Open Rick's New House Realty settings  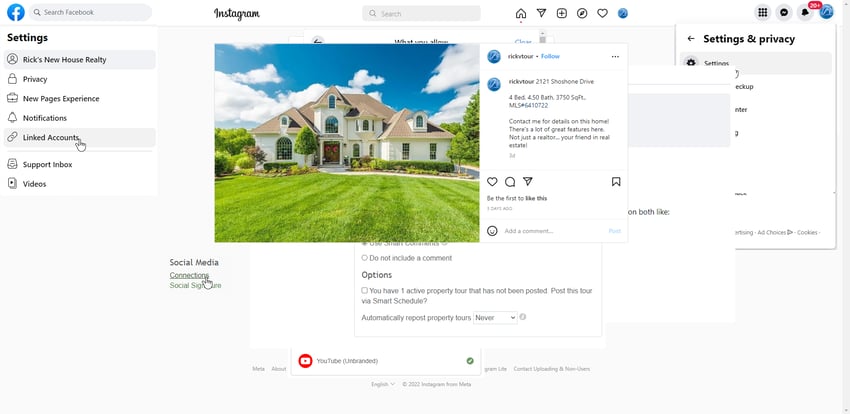[x=80, y=60]
